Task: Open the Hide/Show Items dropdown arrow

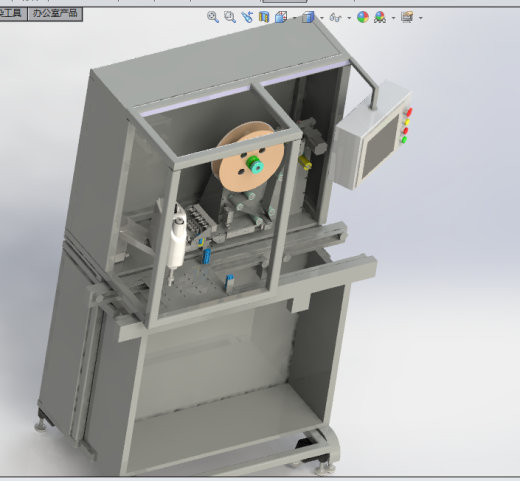Action: pos(349,18)
